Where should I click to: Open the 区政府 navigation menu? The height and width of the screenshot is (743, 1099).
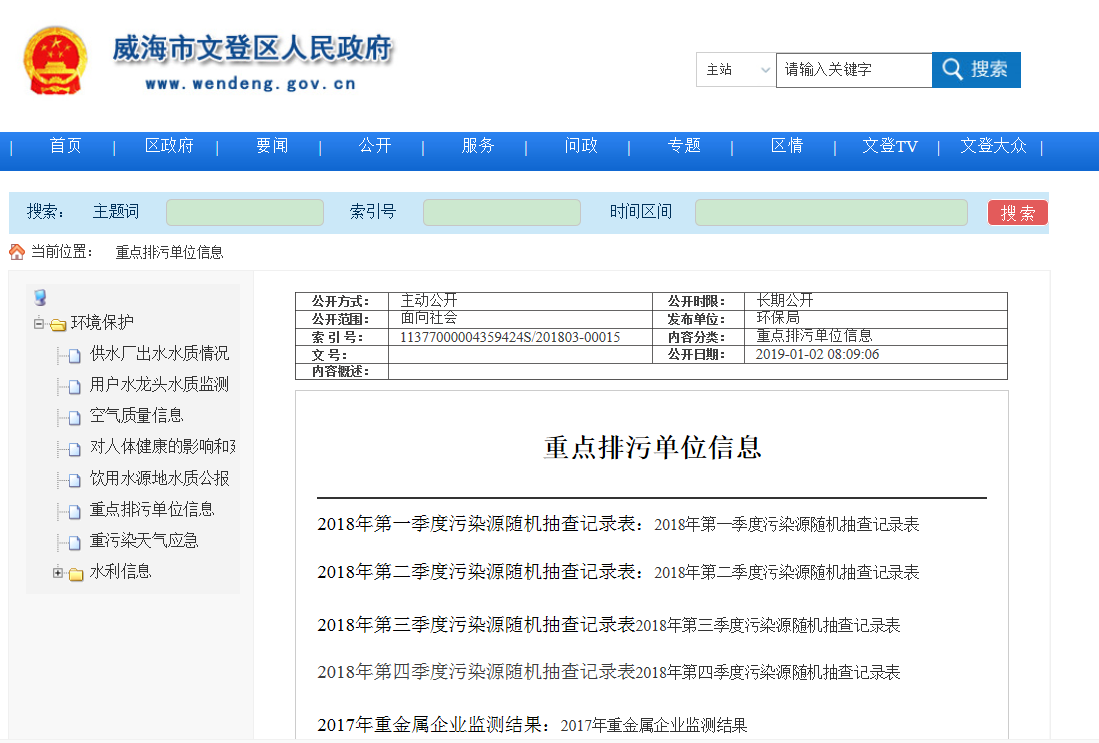169,146
